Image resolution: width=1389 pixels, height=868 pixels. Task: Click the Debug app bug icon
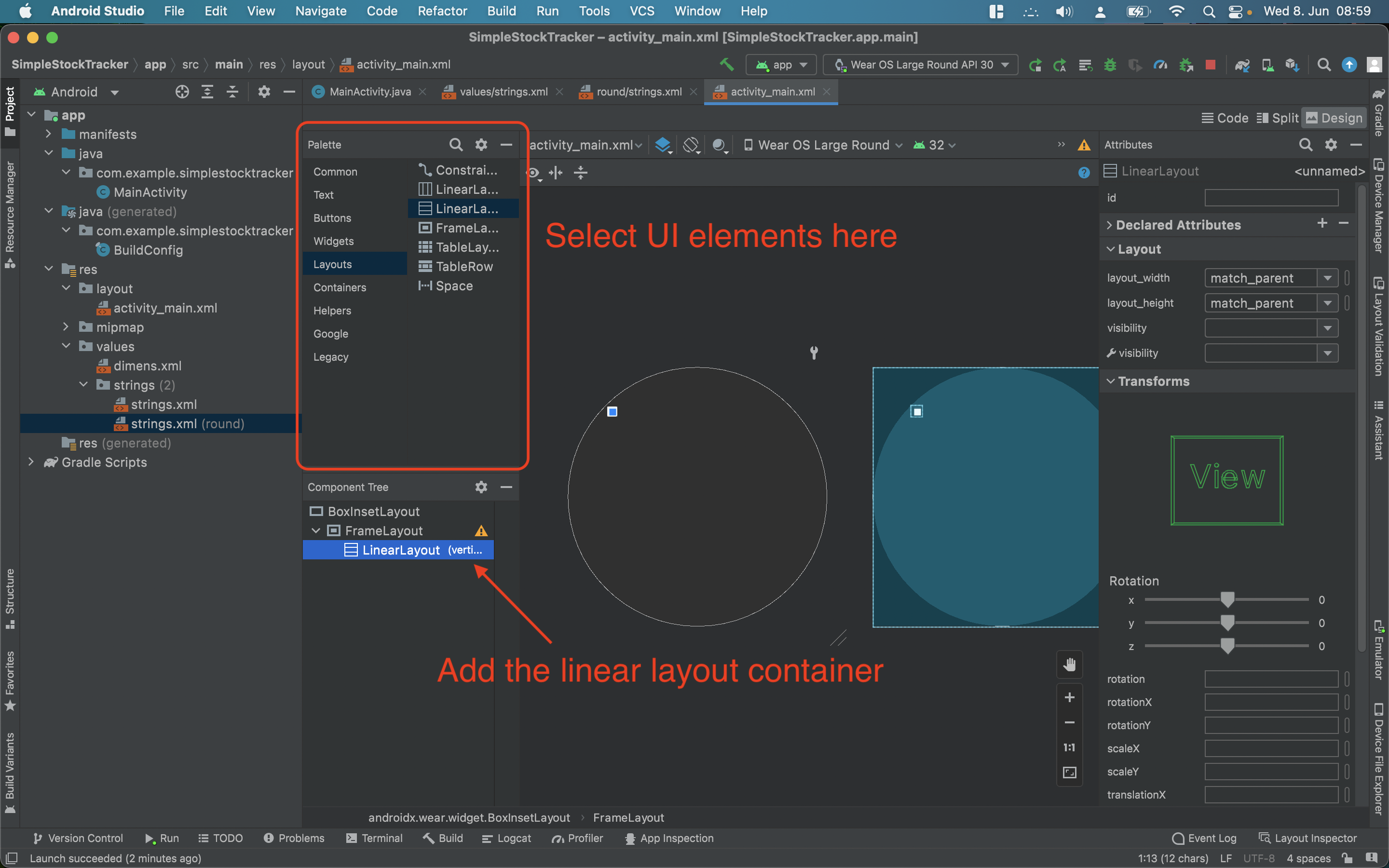(x=1110, y=65)
